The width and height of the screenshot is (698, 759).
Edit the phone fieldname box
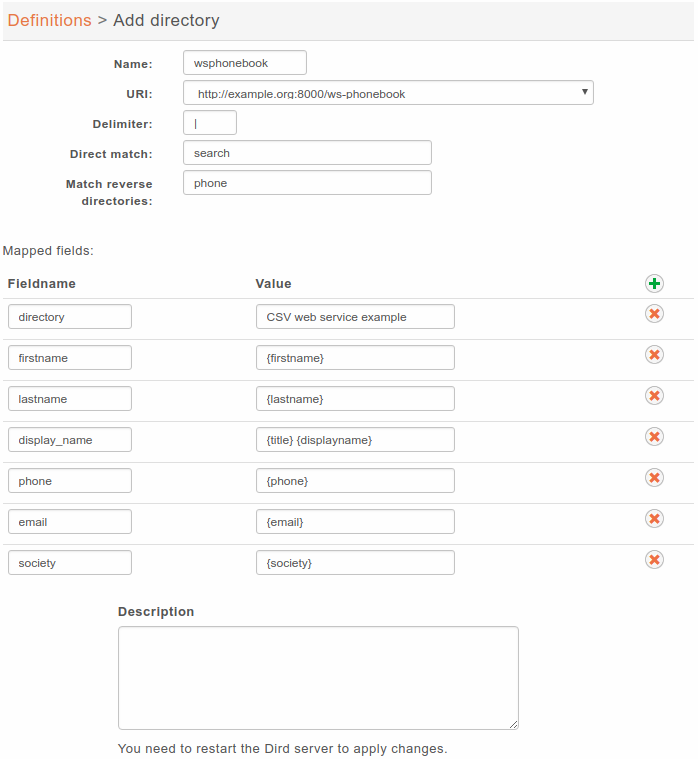coord(70,481)
